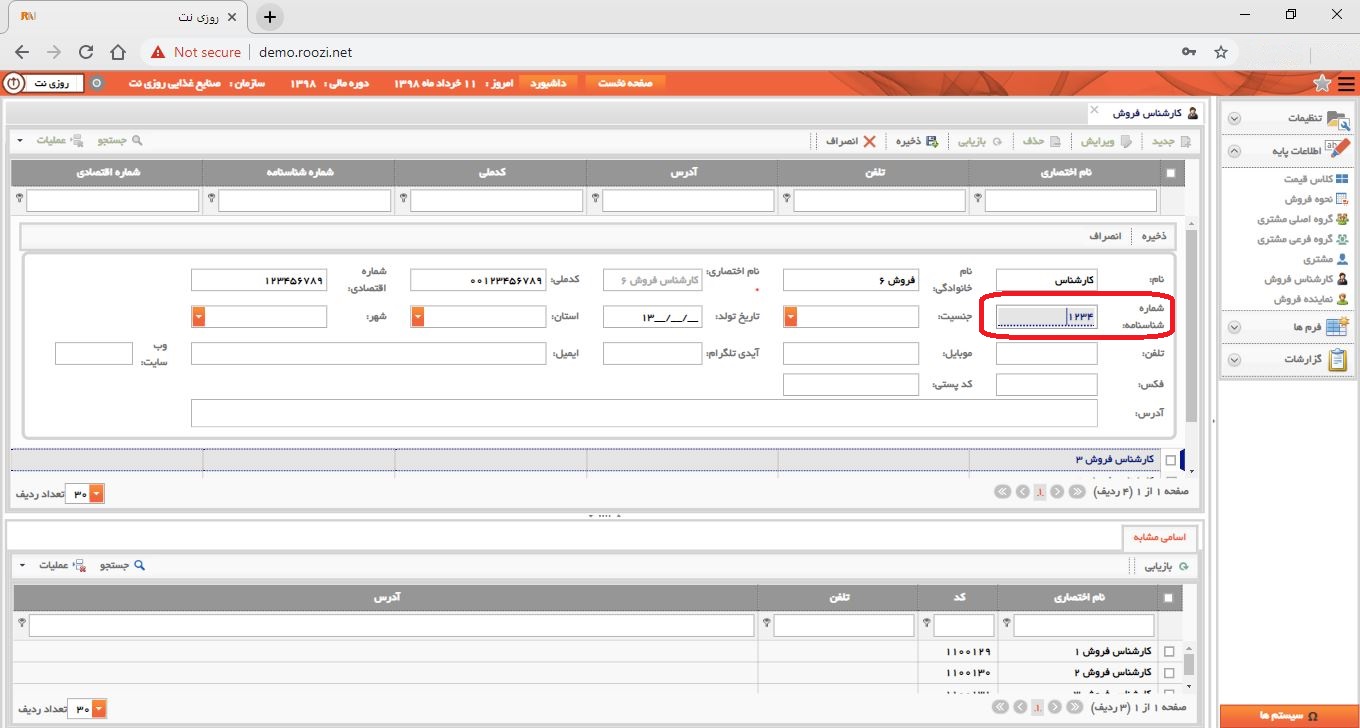
Task: Tick کارشناس فروش ۲ checkbox in اسامی مشابه grid
Action: point(1170,673)
